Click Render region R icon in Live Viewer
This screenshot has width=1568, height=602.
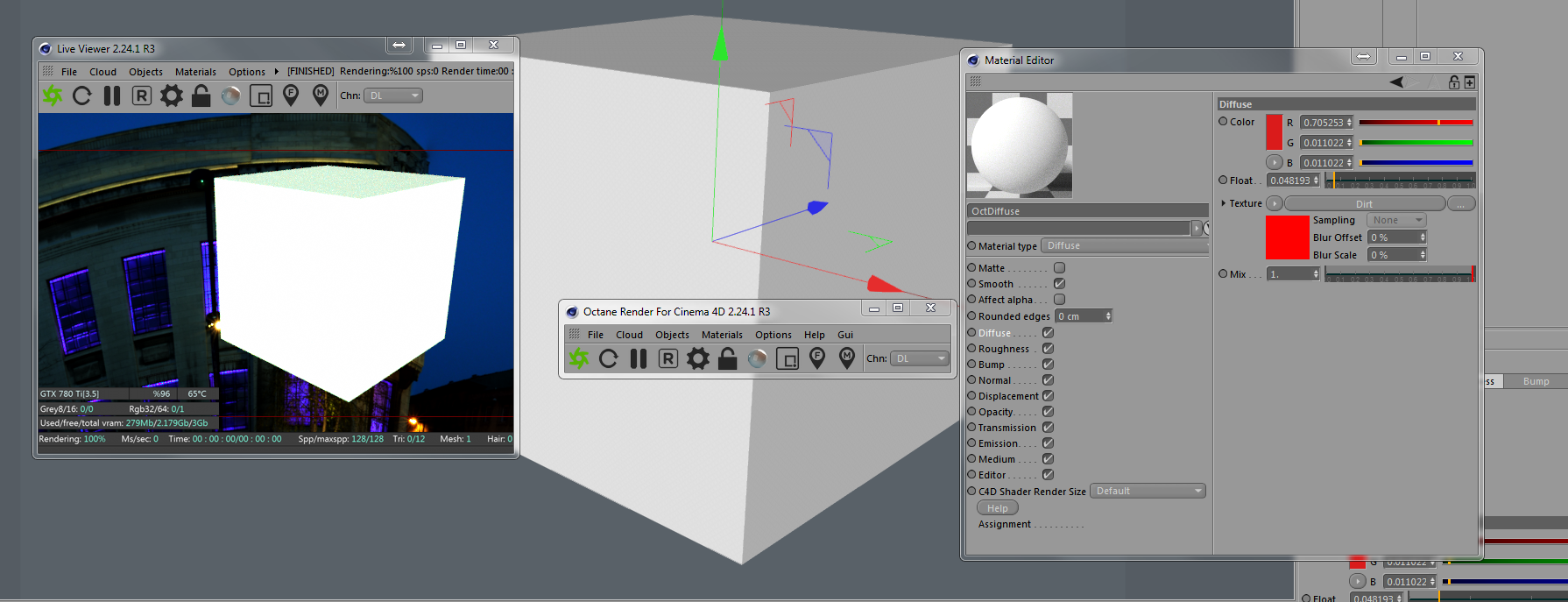click(x=142, y=96)
